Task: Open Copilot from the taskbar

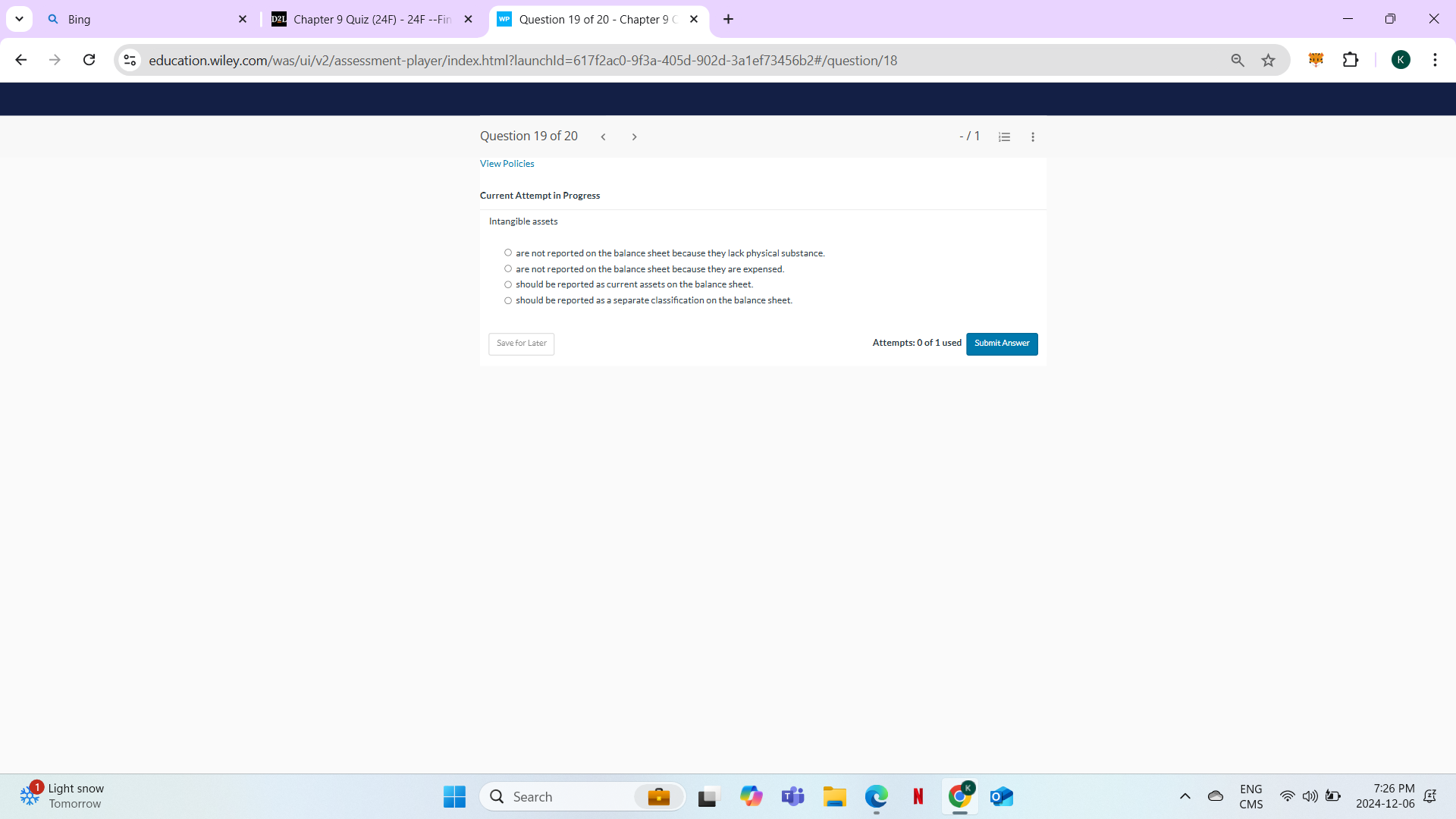Action: coord(751,796)
